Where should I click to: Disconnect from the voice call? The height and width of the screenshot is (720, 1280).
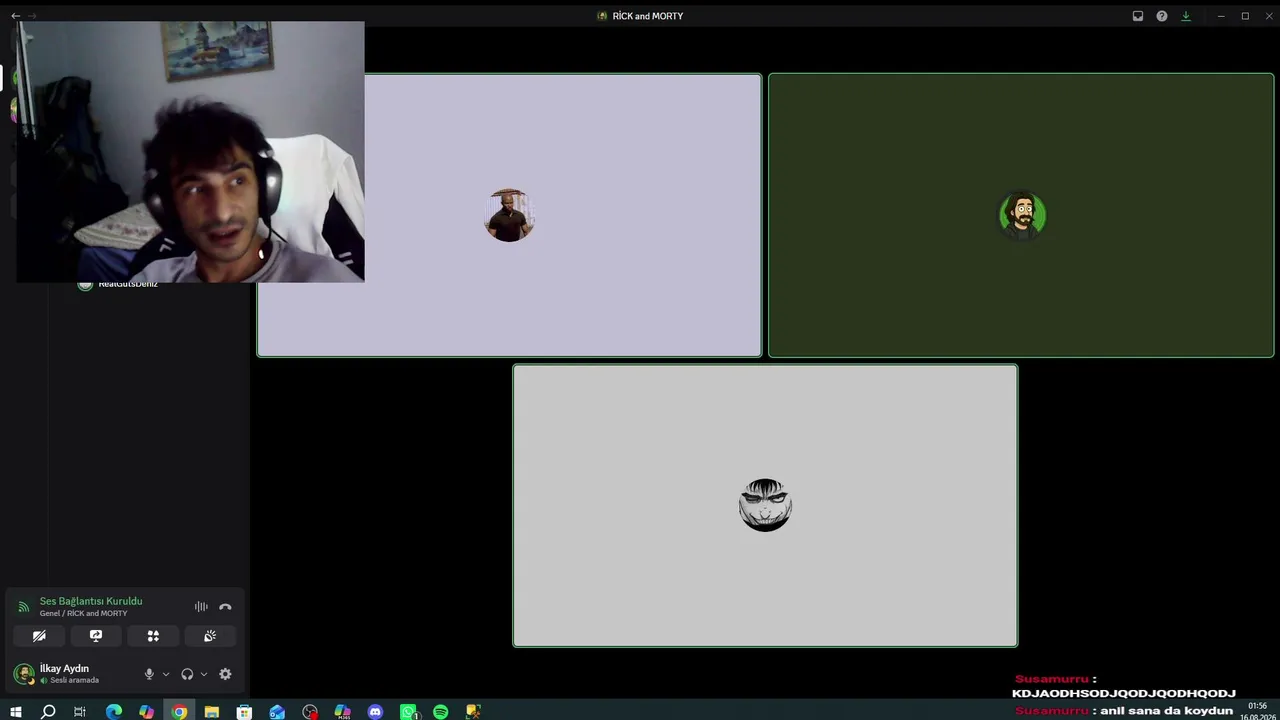point(225,607)
